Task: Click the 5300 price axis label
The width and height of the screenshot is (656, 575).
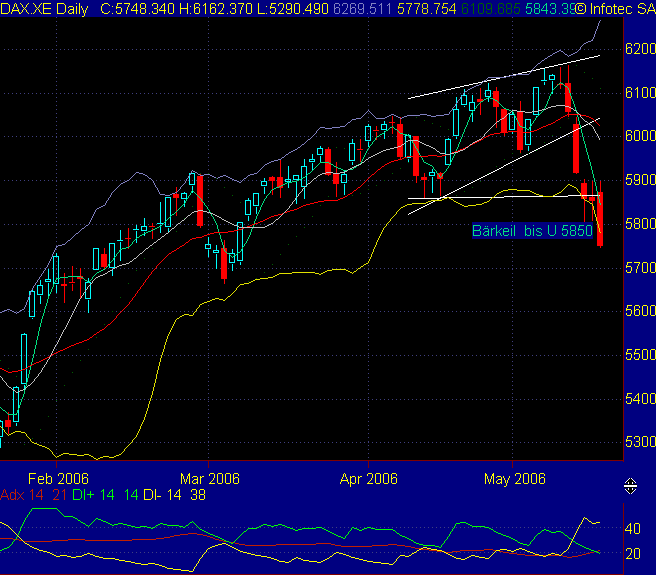Action: click(x=640, y=442)
